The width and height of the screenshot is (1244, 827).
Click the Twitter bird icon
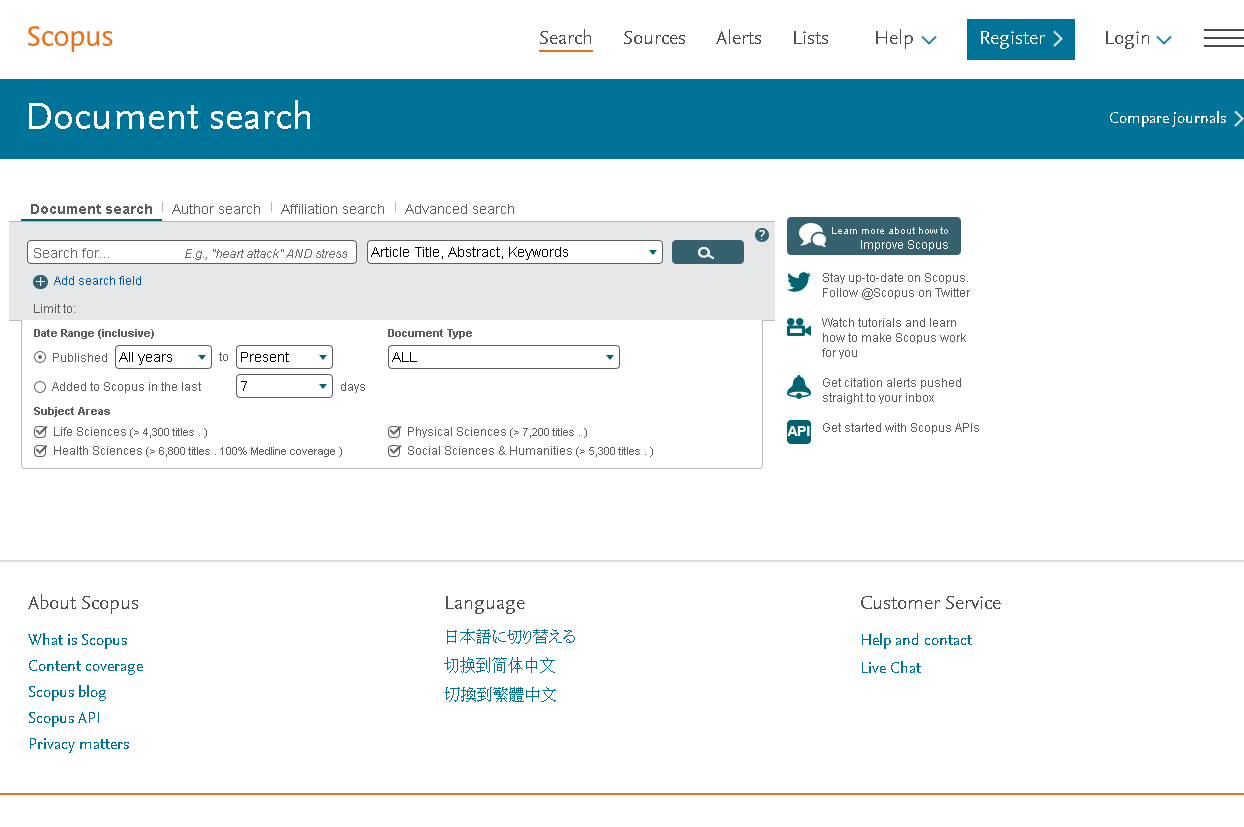[x=799, y=283]
